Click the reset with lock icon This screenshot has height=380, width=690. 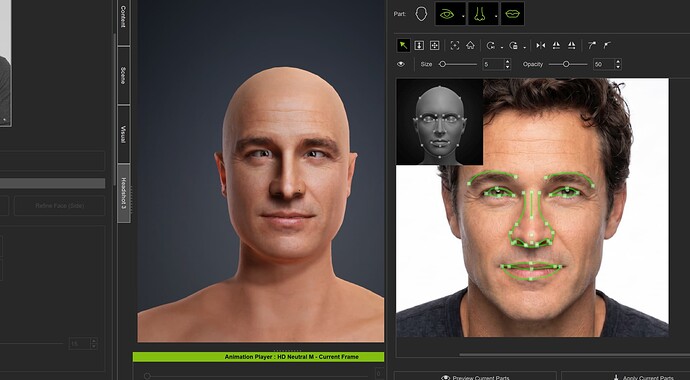coord(514,45)
